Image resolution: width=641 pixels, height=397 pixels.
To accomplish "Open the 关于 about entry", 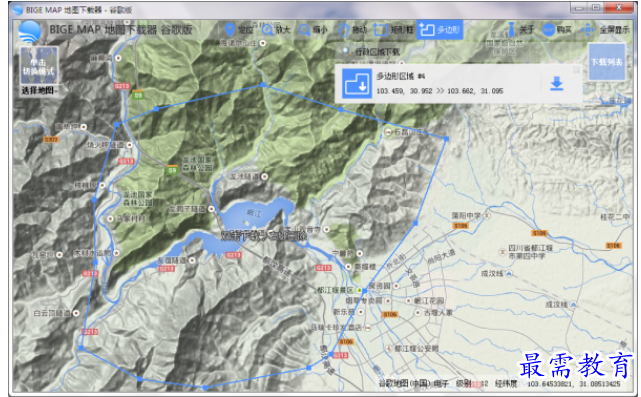I will click(520, 29).
